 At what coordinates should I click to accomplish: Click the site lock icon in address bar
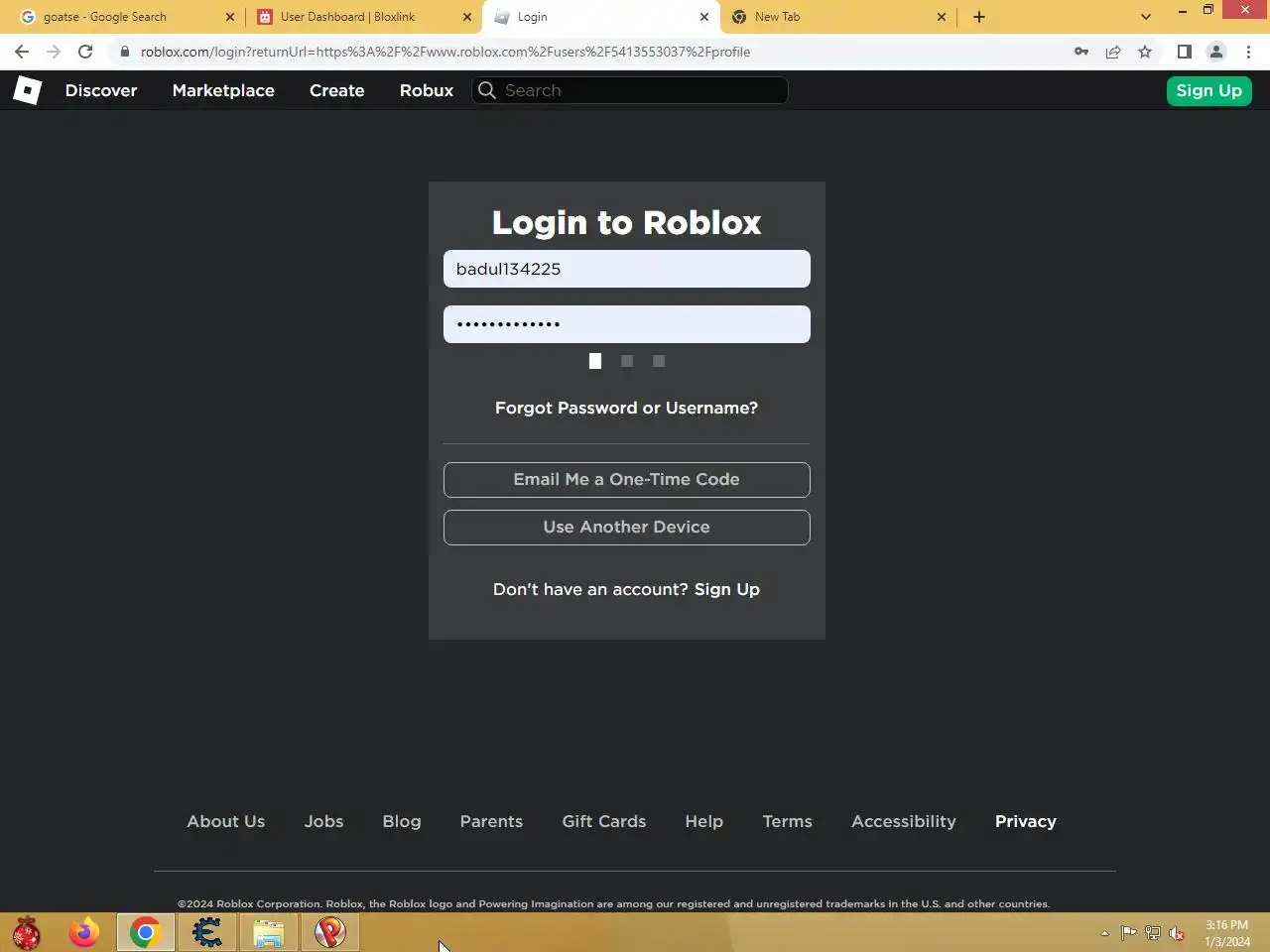tap(124, 52)
